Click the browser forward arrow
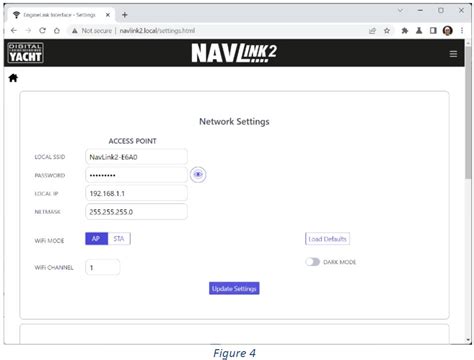Screen dimensions: 474x360 28,31
